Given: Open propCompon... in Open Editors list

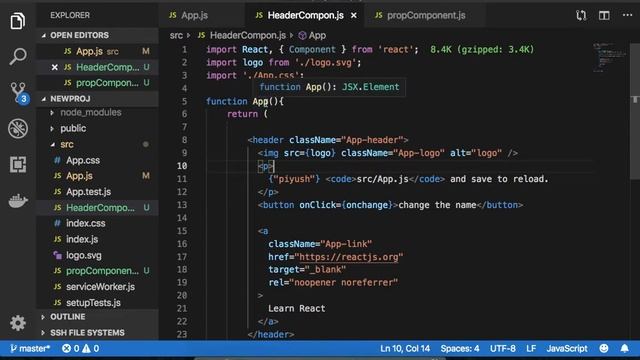Looking at the screenshot, I should (x=97, y=83).
